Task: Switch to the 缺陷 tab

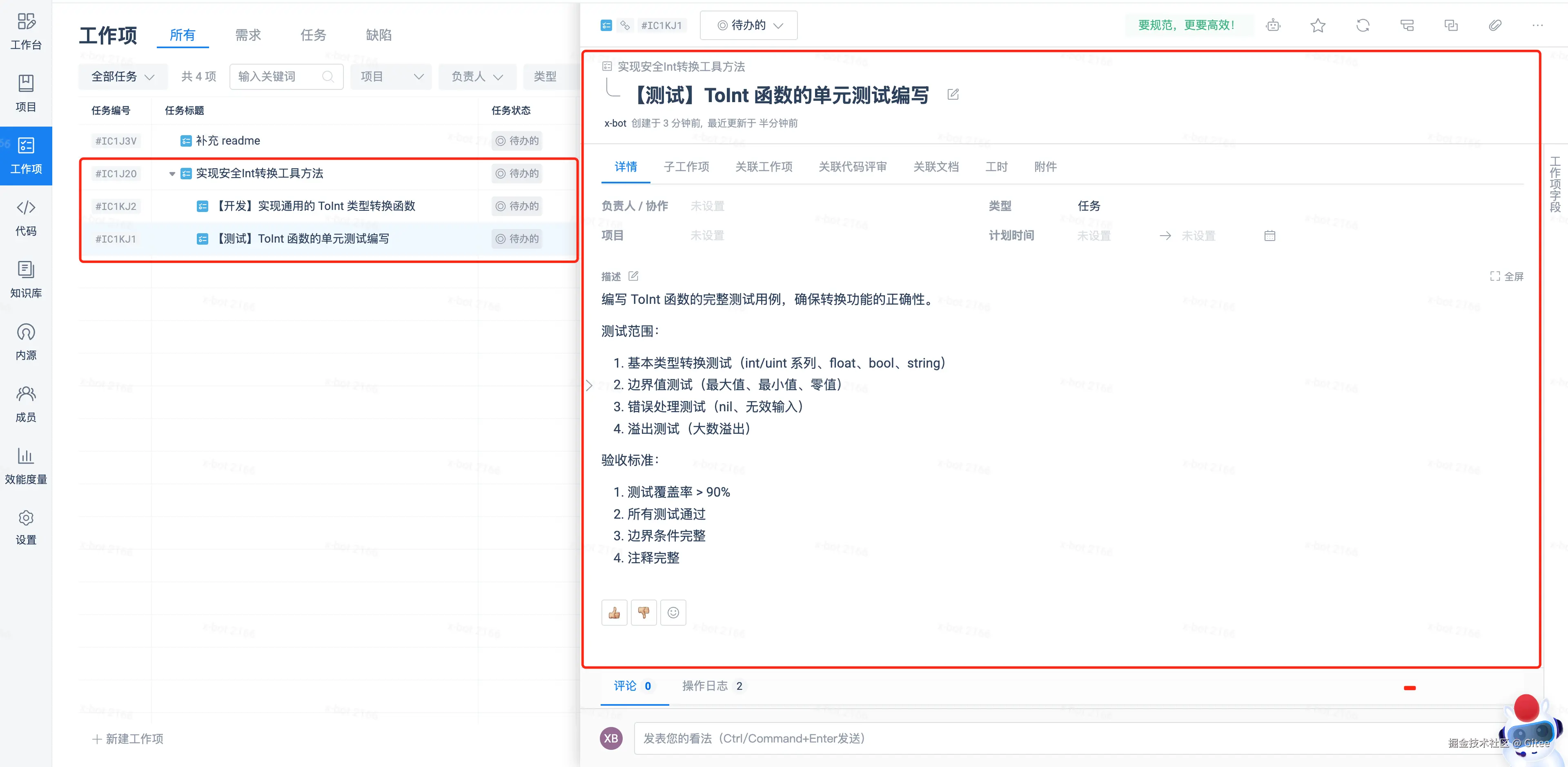Action: 378,35
